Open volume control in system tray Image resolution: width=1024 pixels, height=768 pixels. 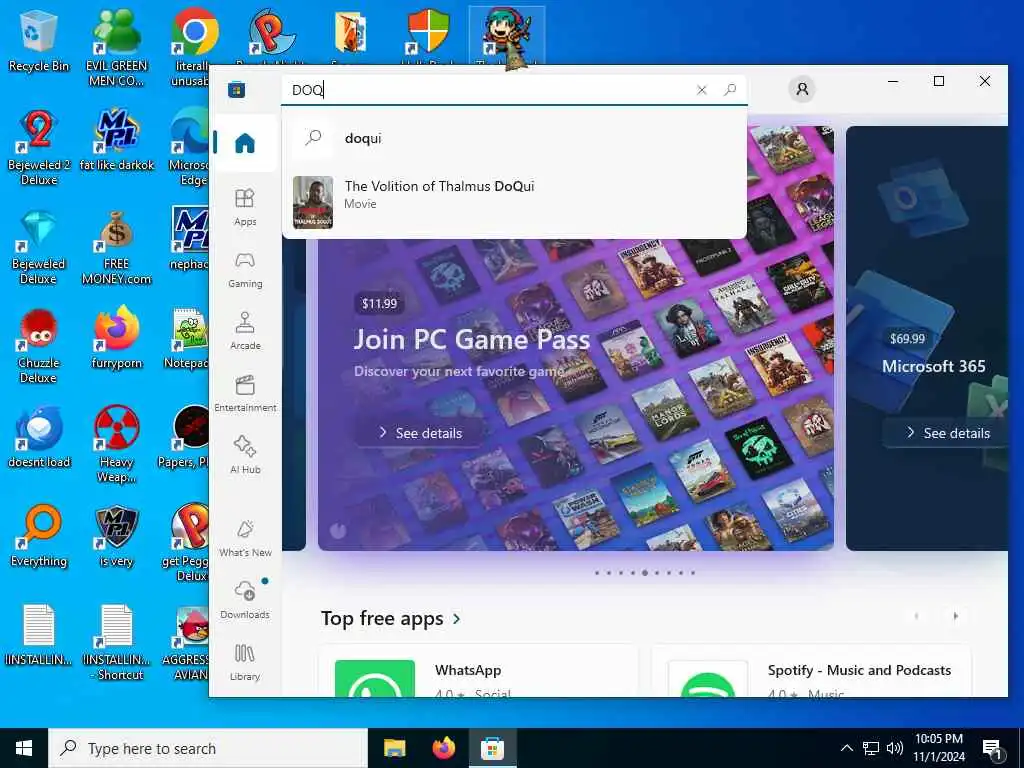895,748
